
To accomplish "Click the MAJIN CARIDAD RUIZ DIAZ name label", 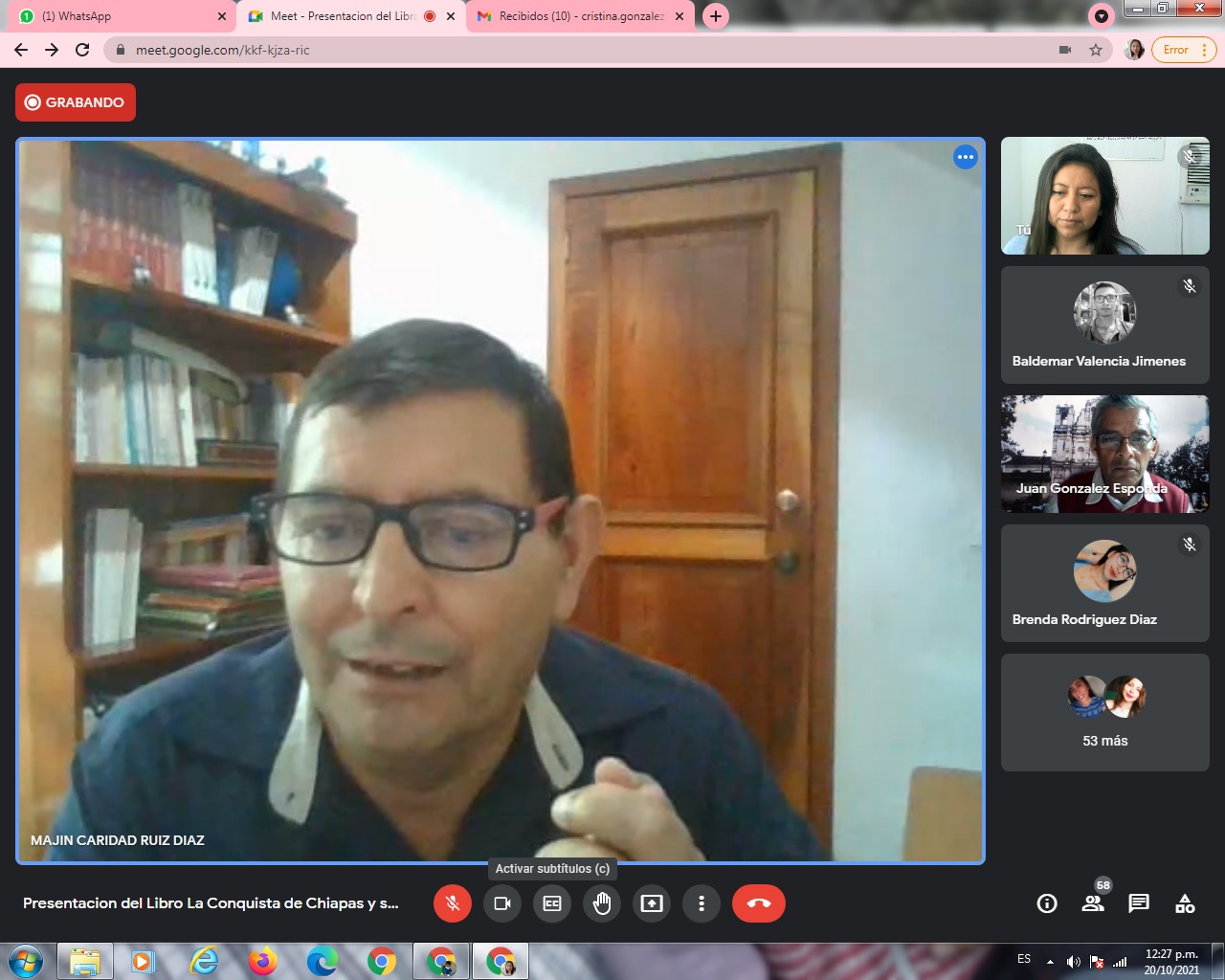I will (118, 840).
